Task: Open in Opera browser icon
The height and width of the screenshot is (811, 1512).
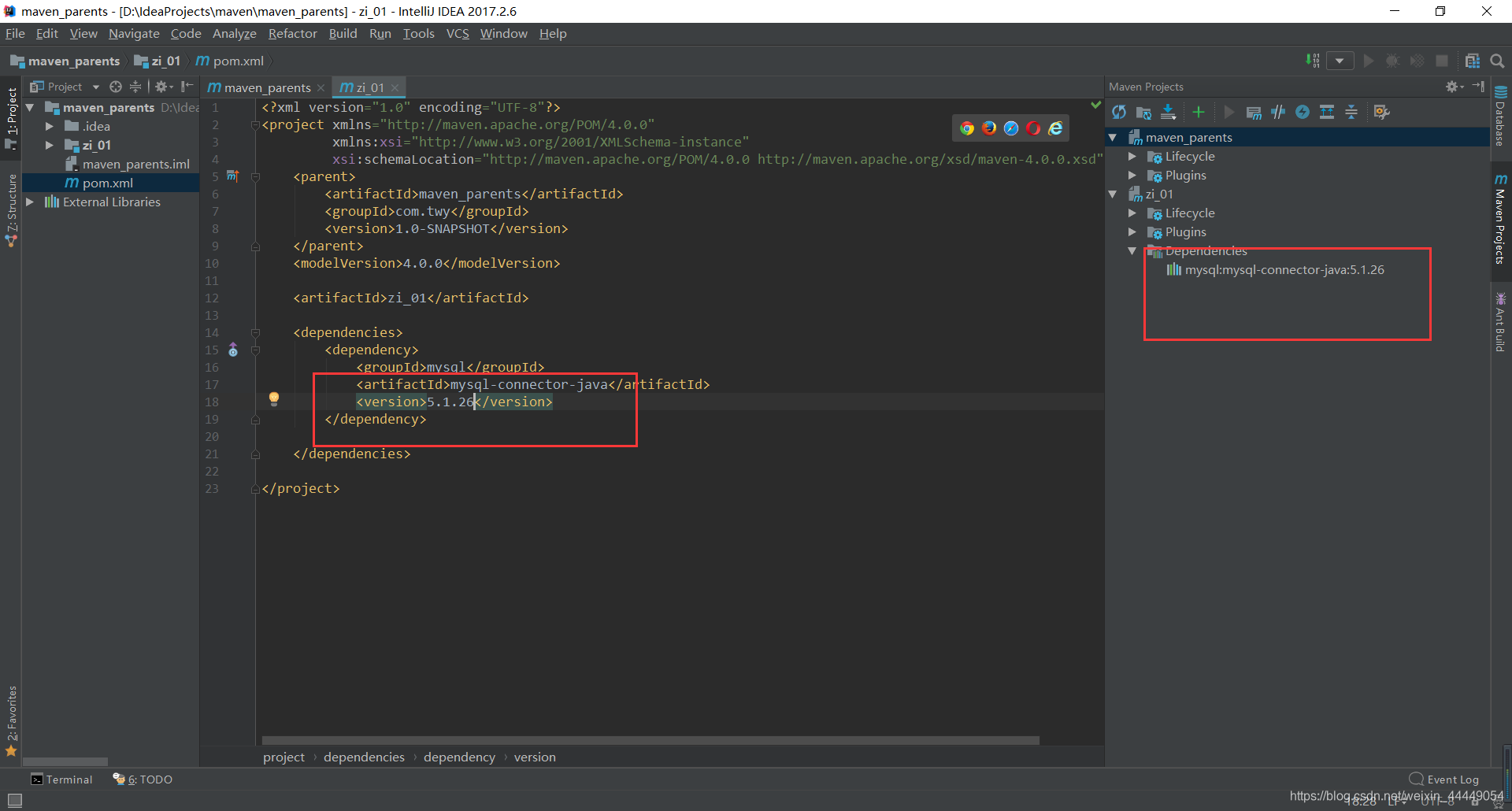Action: [x=1033, y=128]
